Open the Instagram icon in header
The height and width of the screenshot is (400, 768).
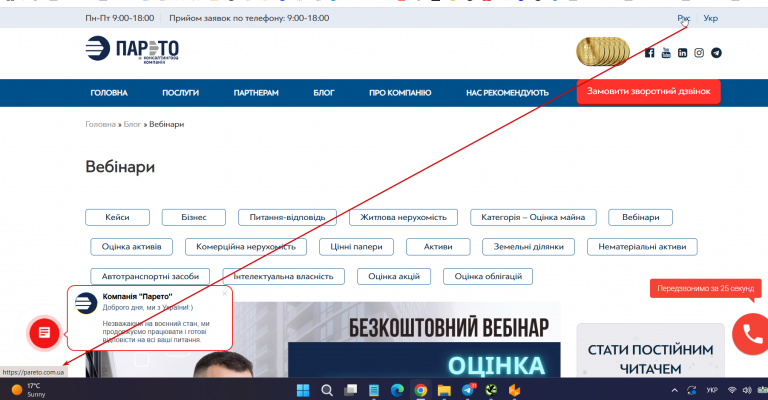pos(699,53)
